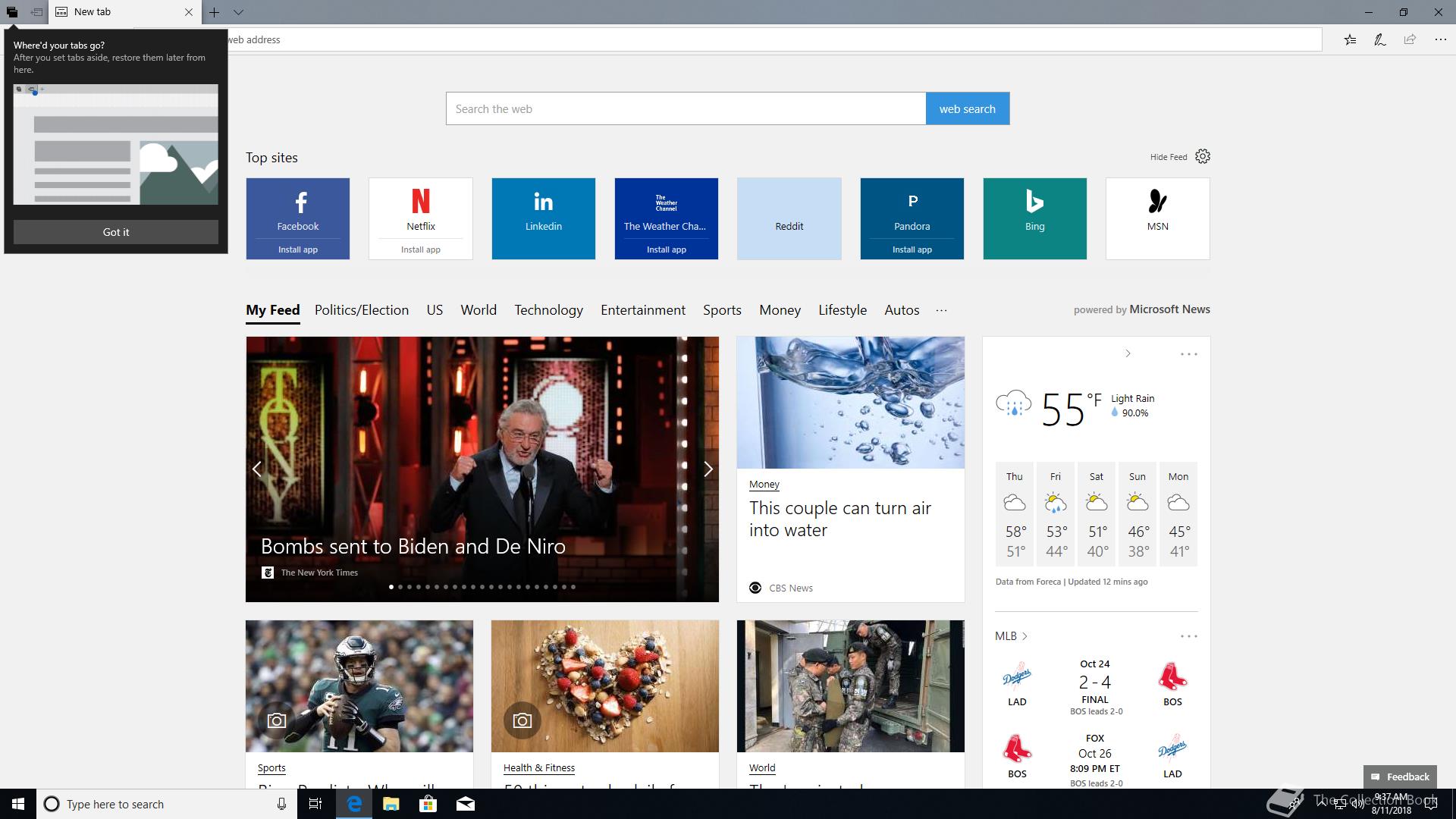Open the Eagles quarterback Sports photo gallery
This screenshot has width=1456, height=819.
(359, 686)
